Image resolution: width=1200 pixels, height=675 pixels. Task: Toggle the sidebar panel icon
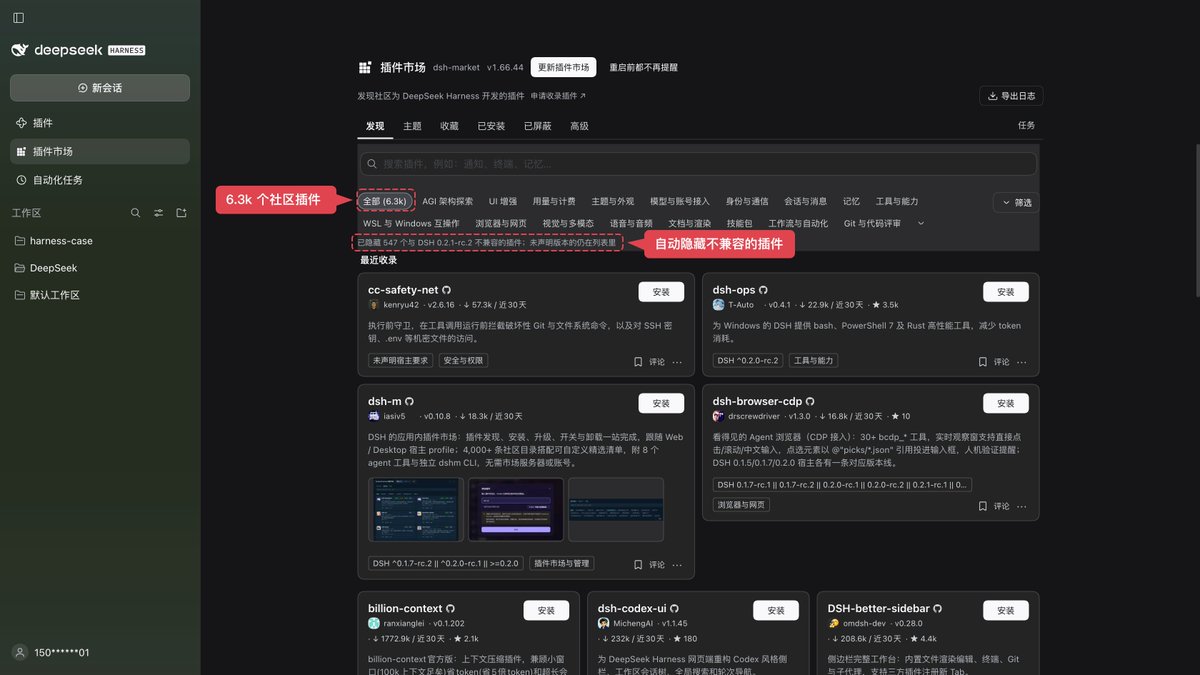coord(18,18)
